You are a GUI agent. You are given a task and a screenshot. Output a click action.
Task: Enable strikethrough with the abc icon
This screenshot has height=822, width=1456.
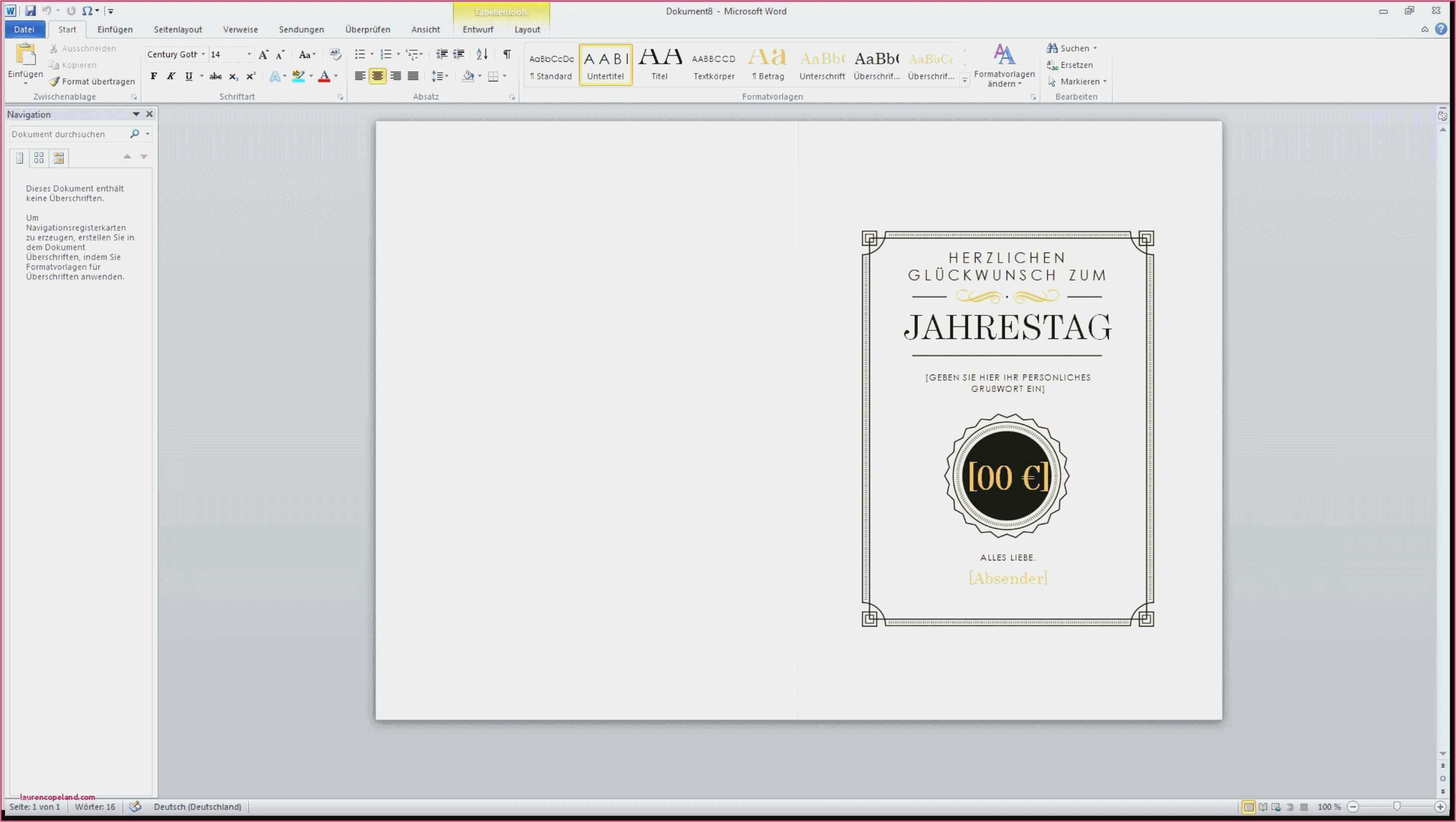tap(215, 76)
